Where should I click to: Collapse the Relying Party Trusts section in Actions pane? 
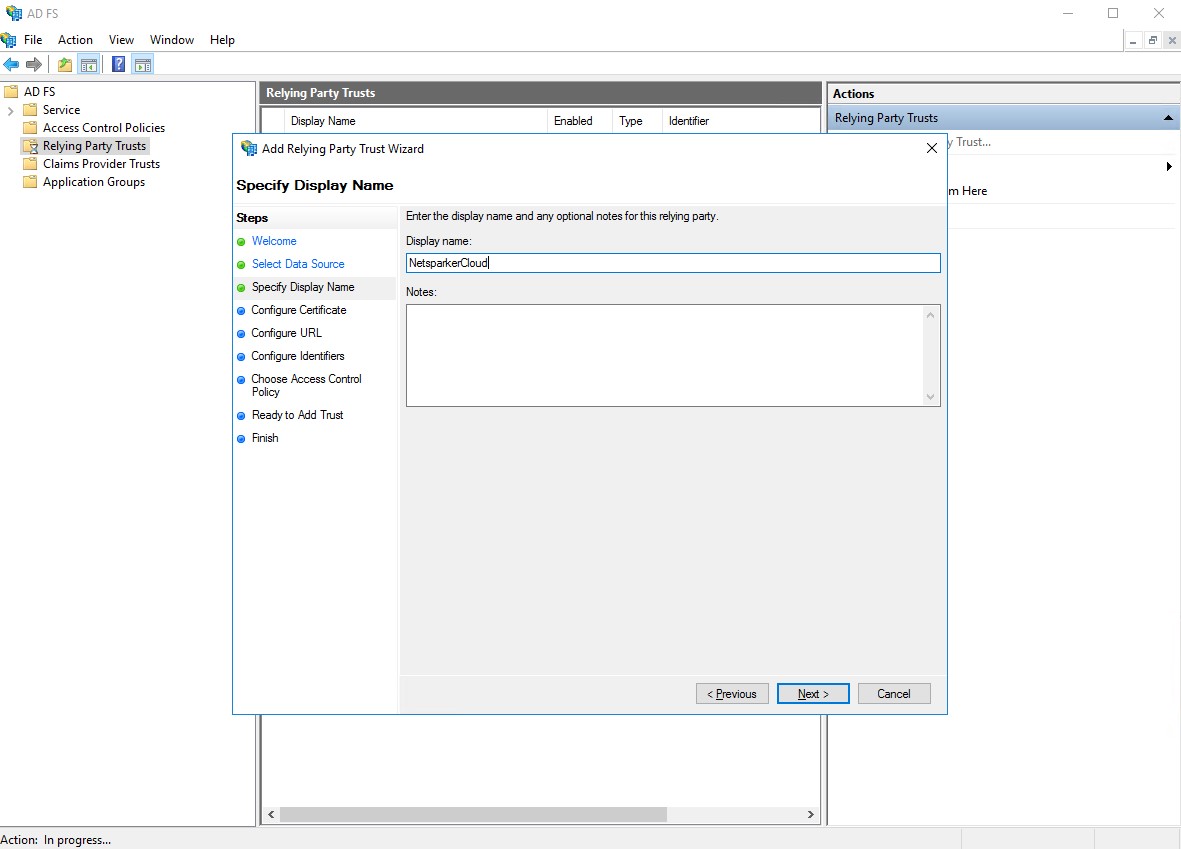pyautogui.click(x=1168, y=117)
